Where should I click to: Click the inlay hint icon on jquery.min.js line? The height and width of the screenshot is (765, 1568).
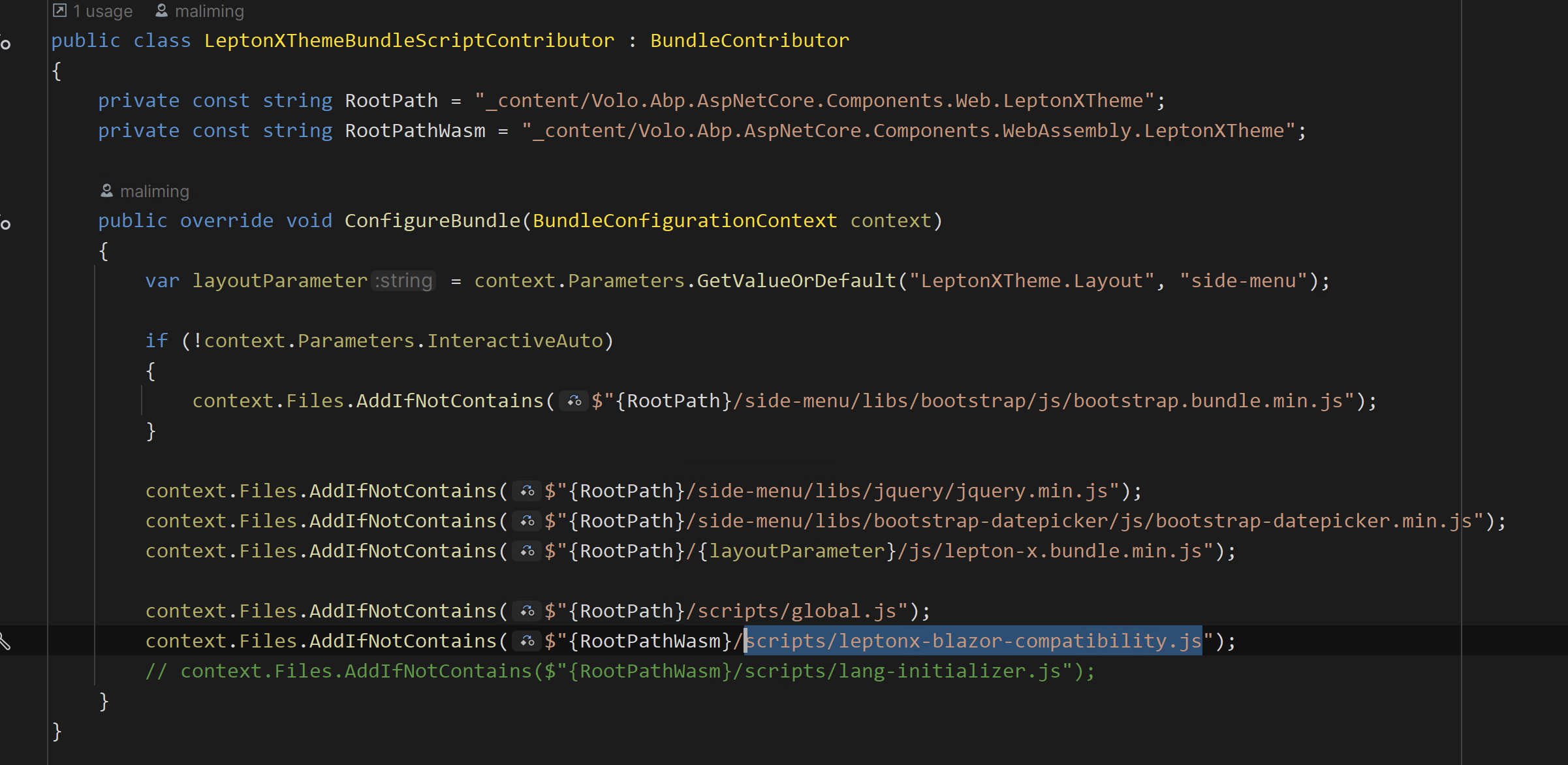(x=527, y=492)
